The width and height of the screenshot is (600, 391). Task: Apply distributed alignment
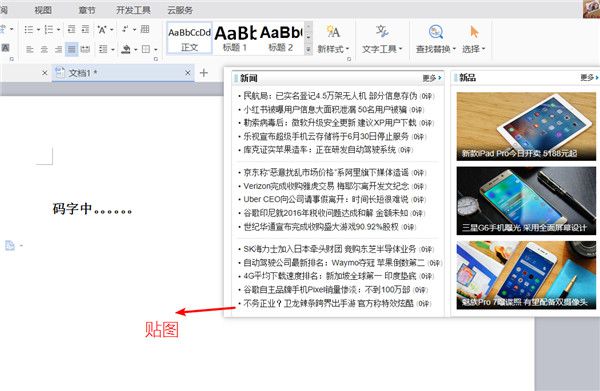(x=85, y=49)
